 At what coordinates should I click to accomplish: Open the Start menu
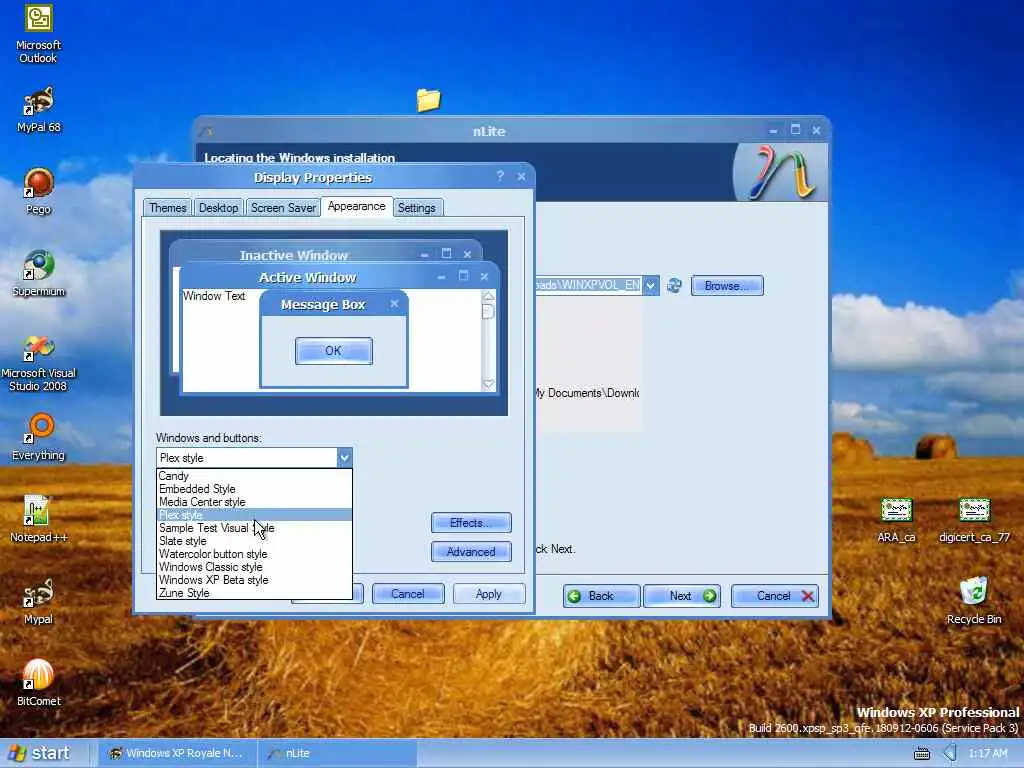(39, 753)
